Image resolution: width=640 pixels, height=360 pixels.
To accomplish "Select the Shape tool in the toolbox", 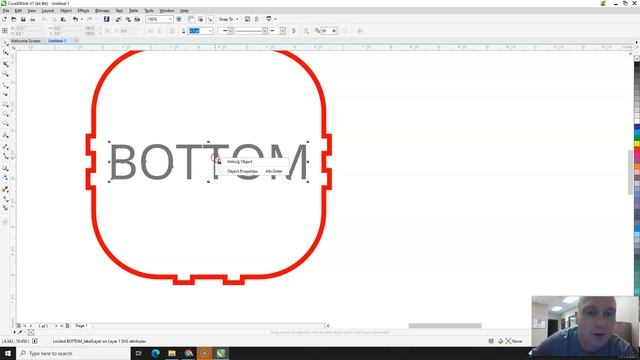I will [5, 53].
